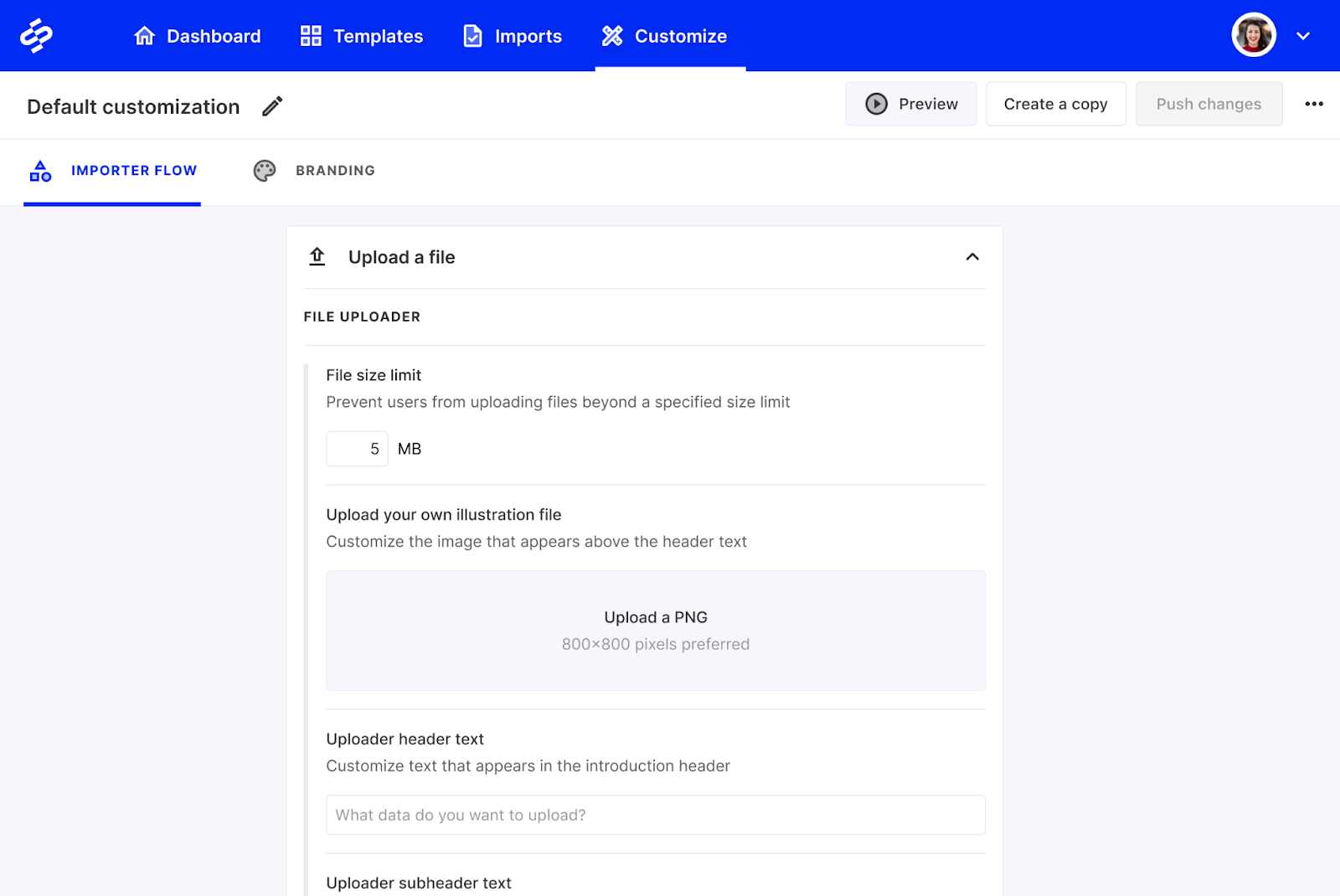
Task: Click the pencil icon to rename Default customization
Action: tap(271, 106)
